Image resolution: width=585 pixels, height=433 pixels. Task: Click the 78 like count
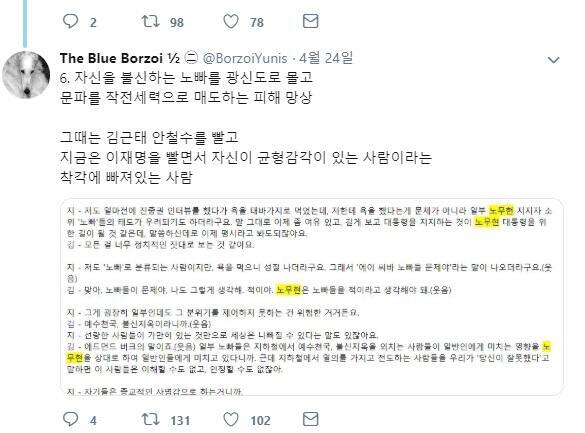pyautogui.click(x=257, y=22)
